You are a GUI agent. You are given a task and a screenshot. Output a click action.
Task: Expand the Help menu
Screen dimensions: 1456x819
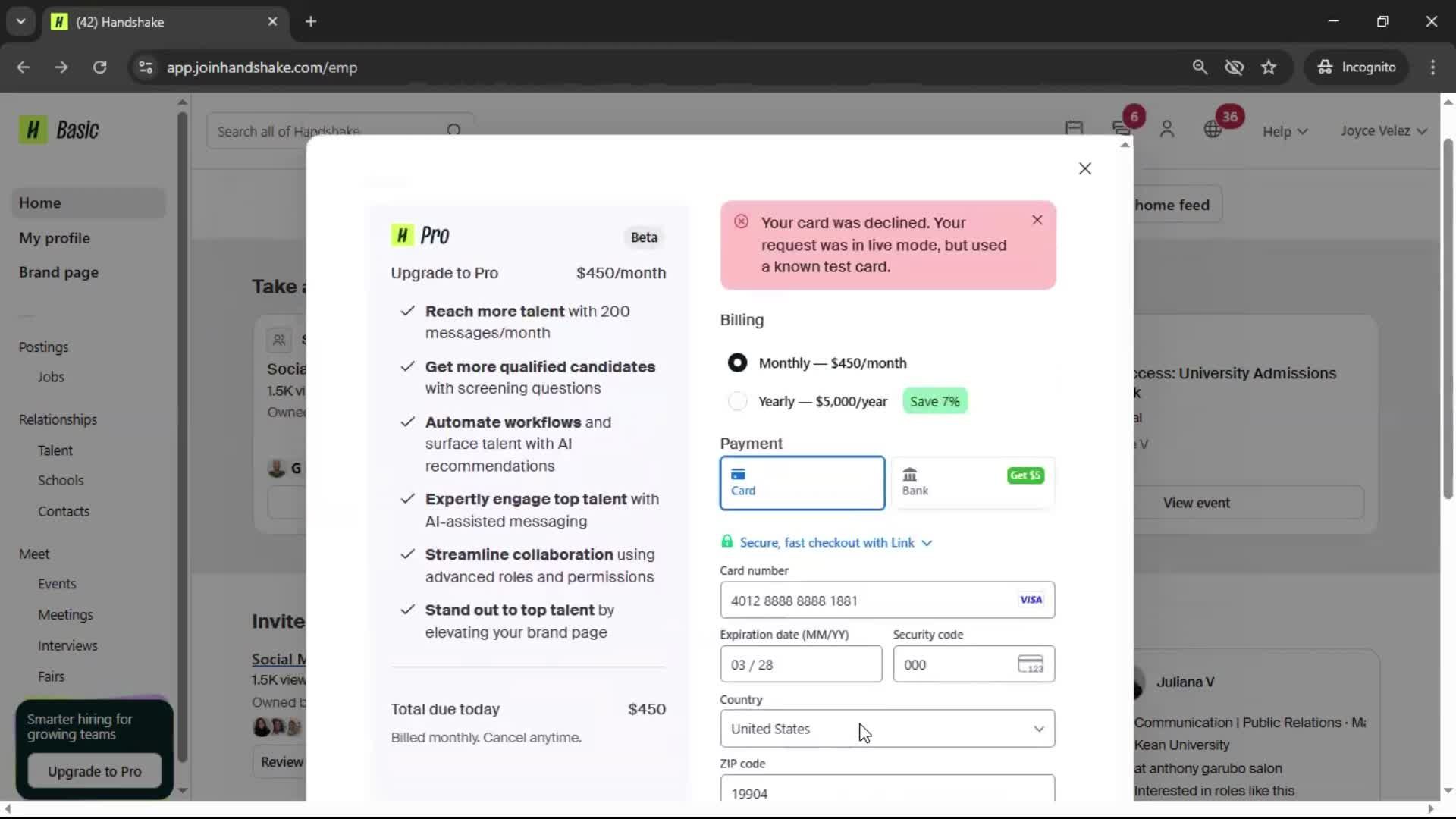point(1285,131)
